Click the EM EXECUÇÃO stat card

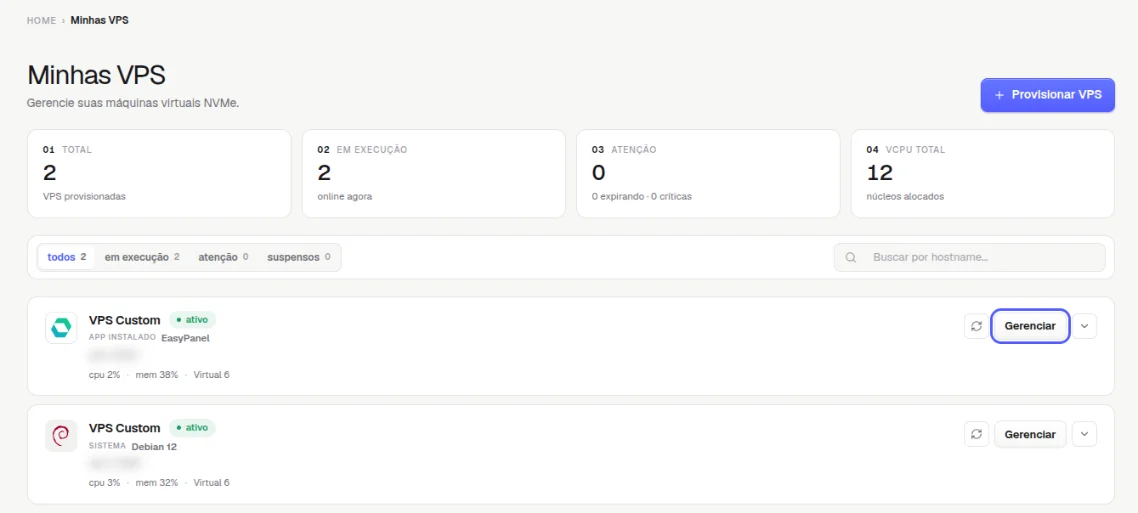[x=433, y=173]
